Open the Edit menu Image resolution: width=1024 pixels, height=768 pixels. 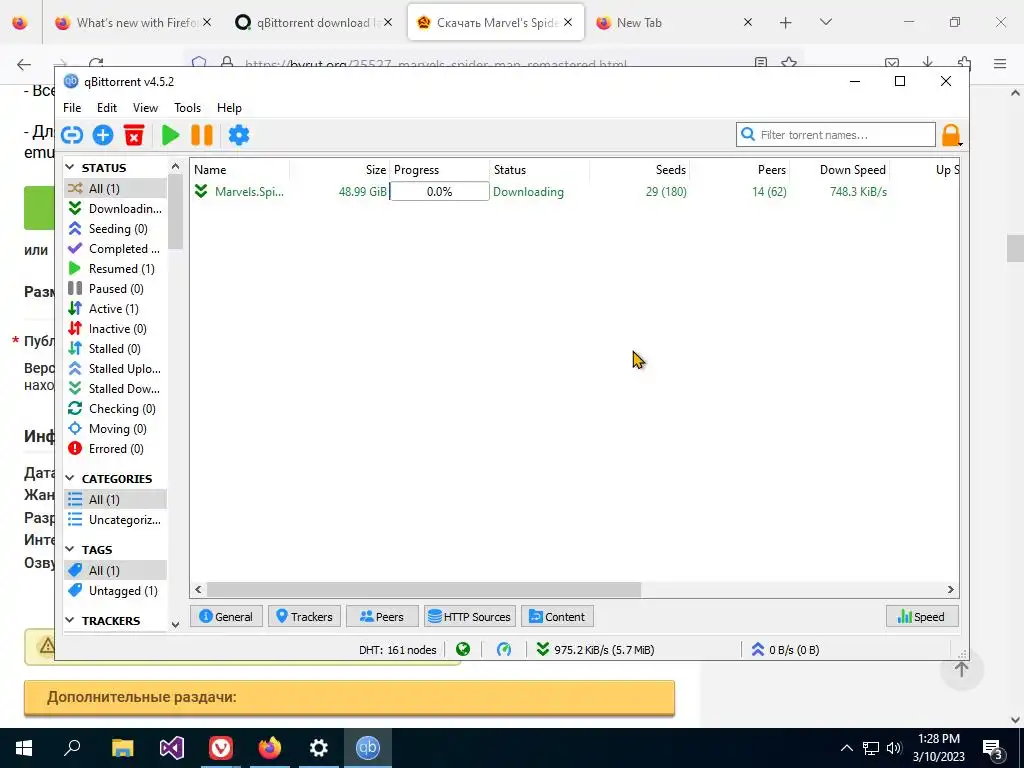pos(107,108)
